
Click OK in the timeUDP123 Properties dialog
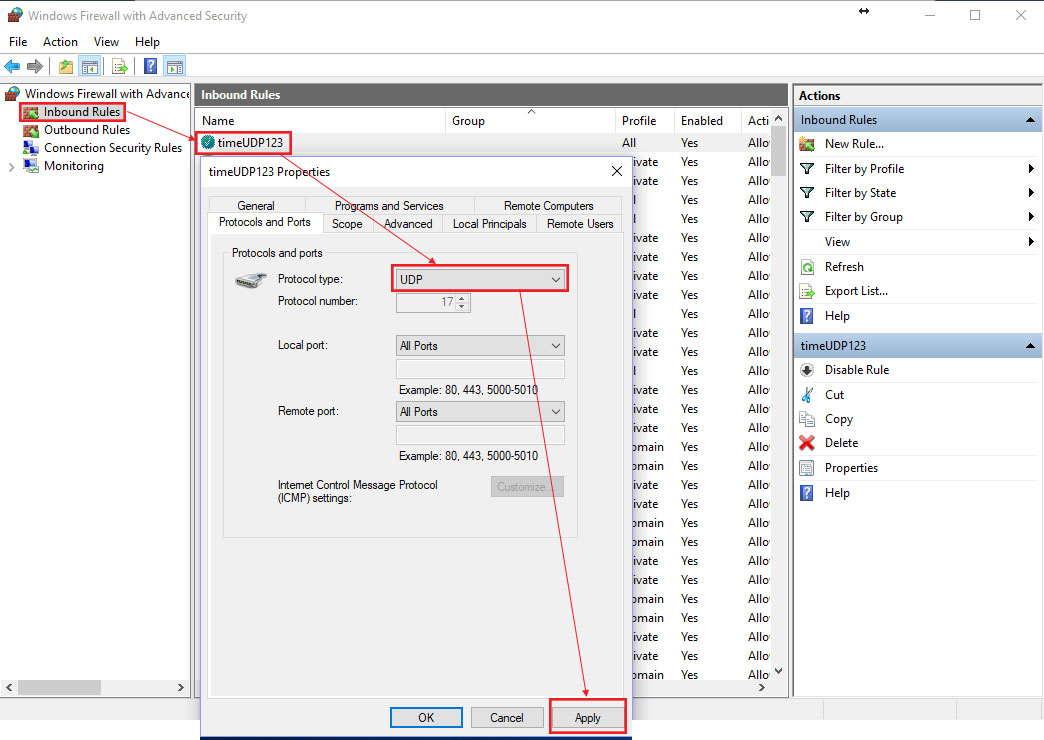coord(426,717)
